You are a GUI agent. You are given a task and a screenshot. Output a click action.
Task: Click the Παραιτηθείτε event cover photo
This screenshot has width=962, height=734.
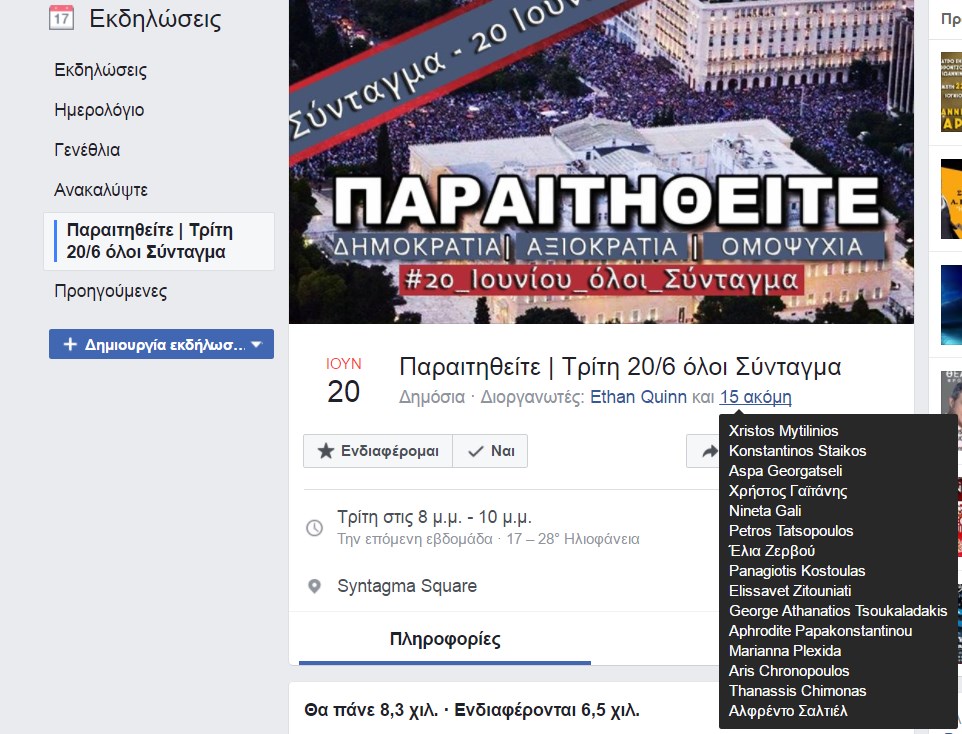pos(601,161)
